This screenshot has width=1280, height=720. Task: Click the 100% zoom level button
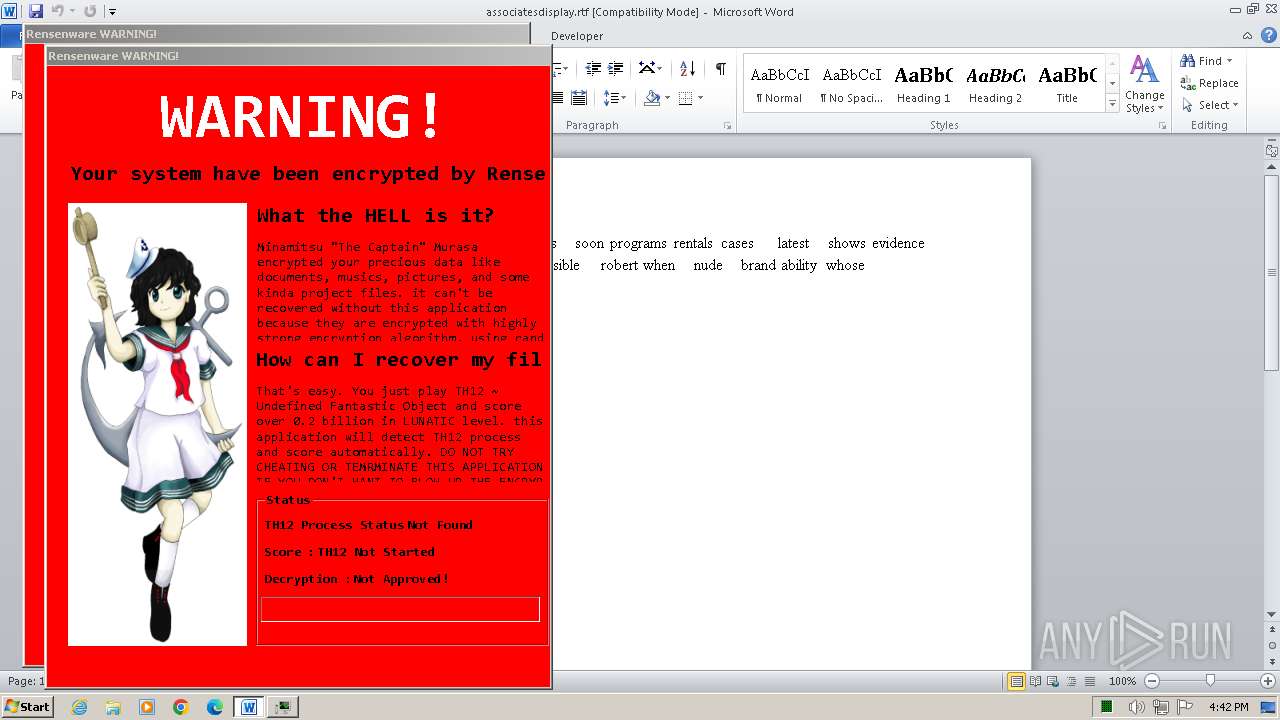(x=1122, y=681)
